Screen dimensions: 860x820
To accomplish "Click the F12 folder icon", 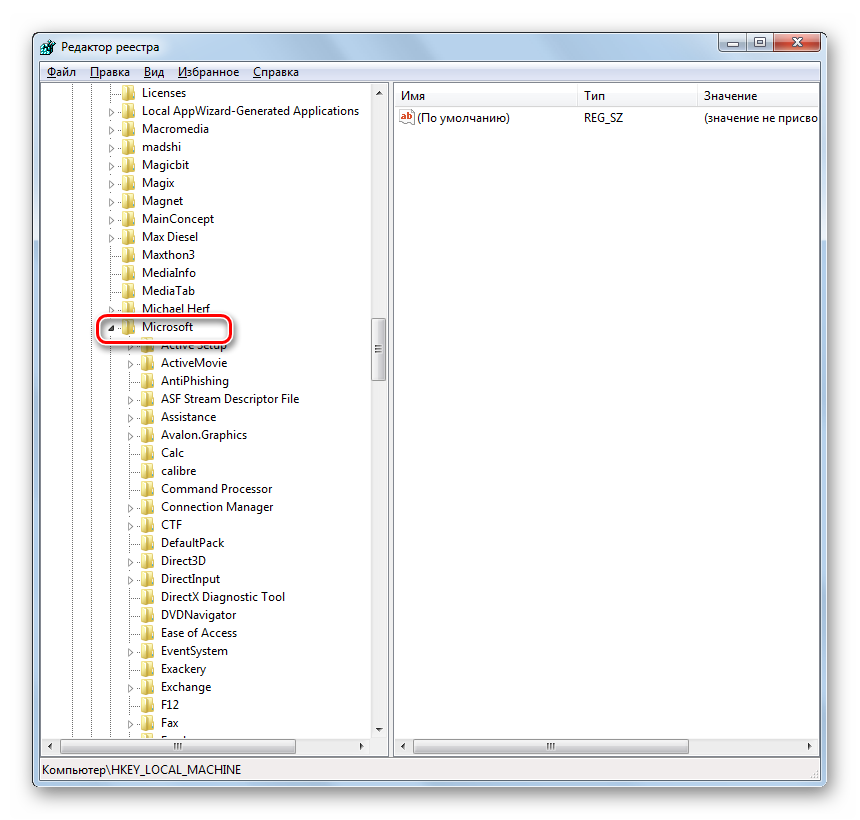I will 148,705.
